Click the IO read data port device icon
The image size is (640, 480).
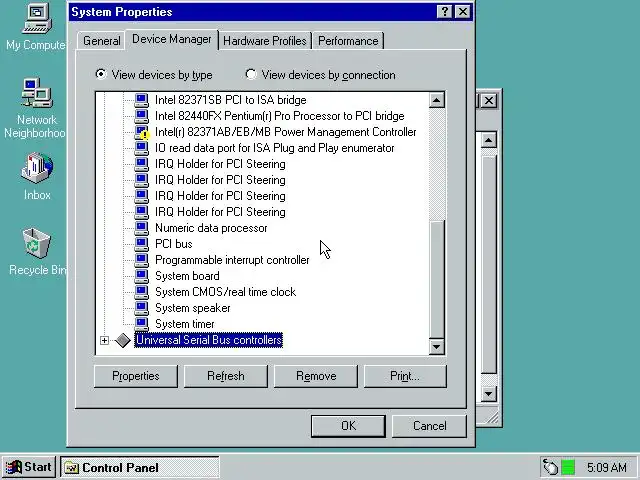(142, 148)
